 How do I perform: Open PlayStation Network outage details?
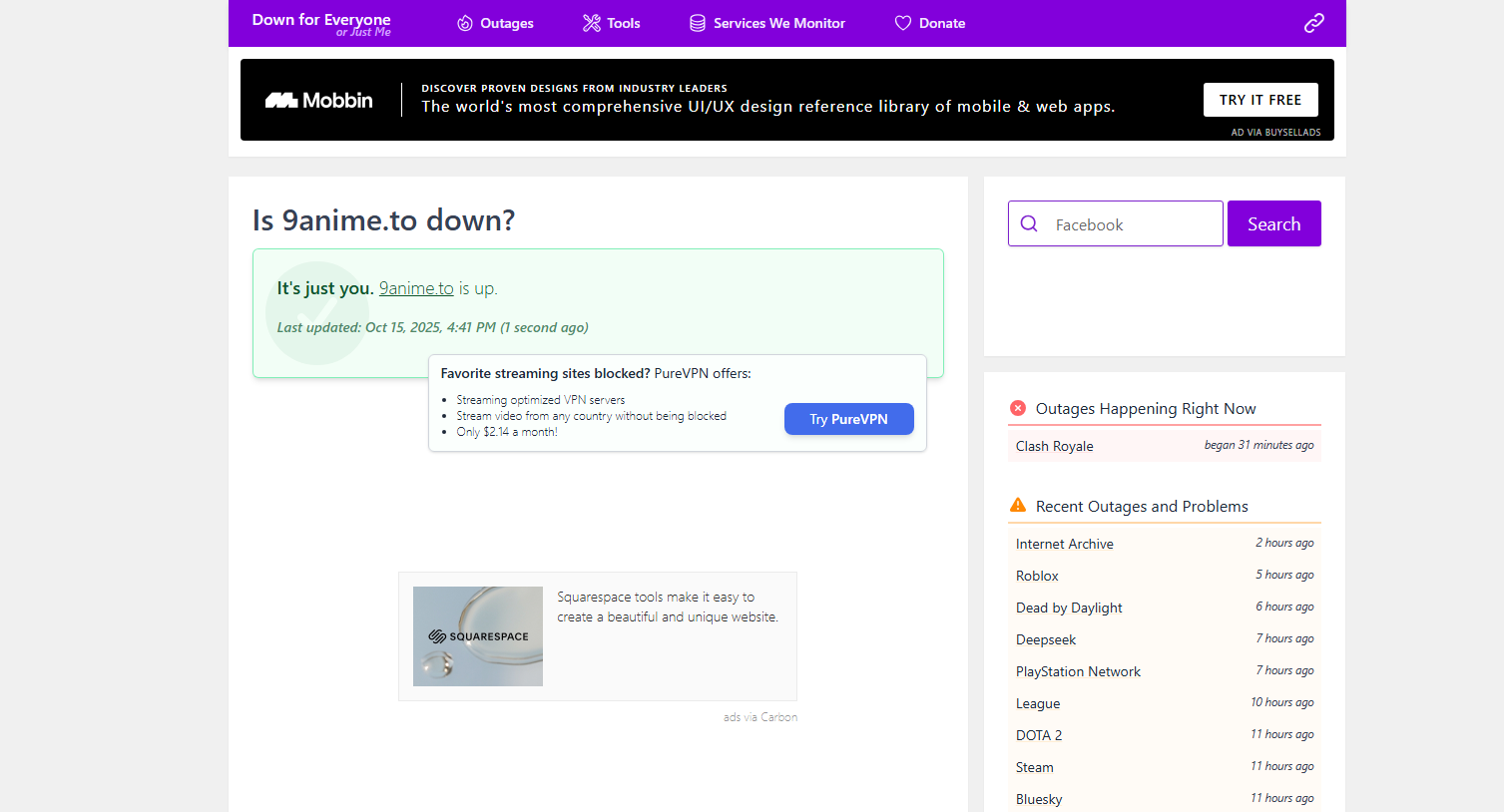(1078, 671)
